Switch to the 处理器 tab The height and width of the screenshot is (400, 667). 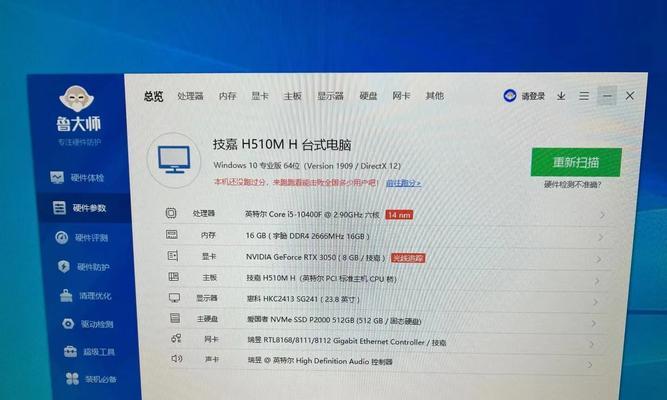190,96
